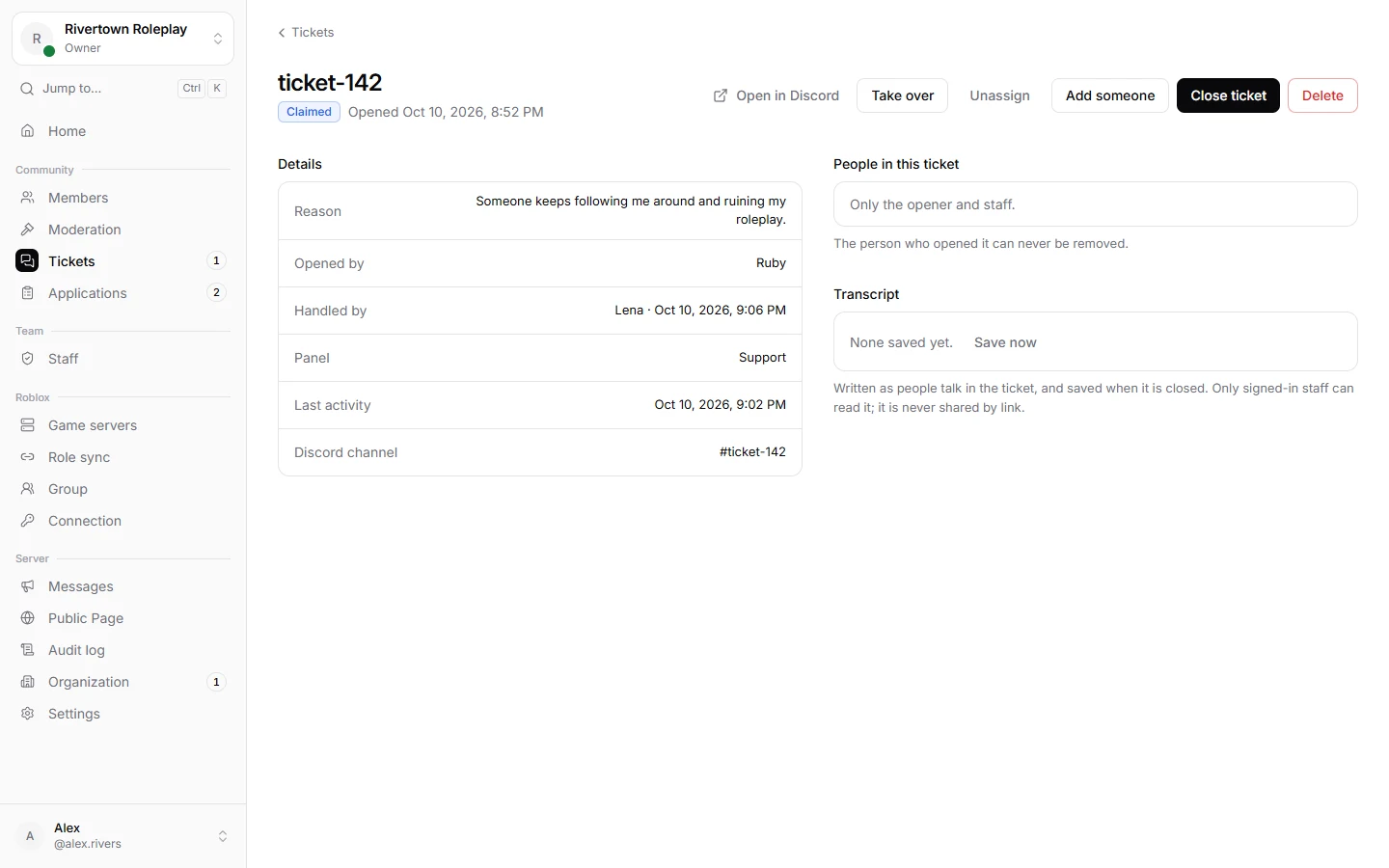Click the Audit log icon
Viewport: 1389px width, 868px height.
pos(28,650)
